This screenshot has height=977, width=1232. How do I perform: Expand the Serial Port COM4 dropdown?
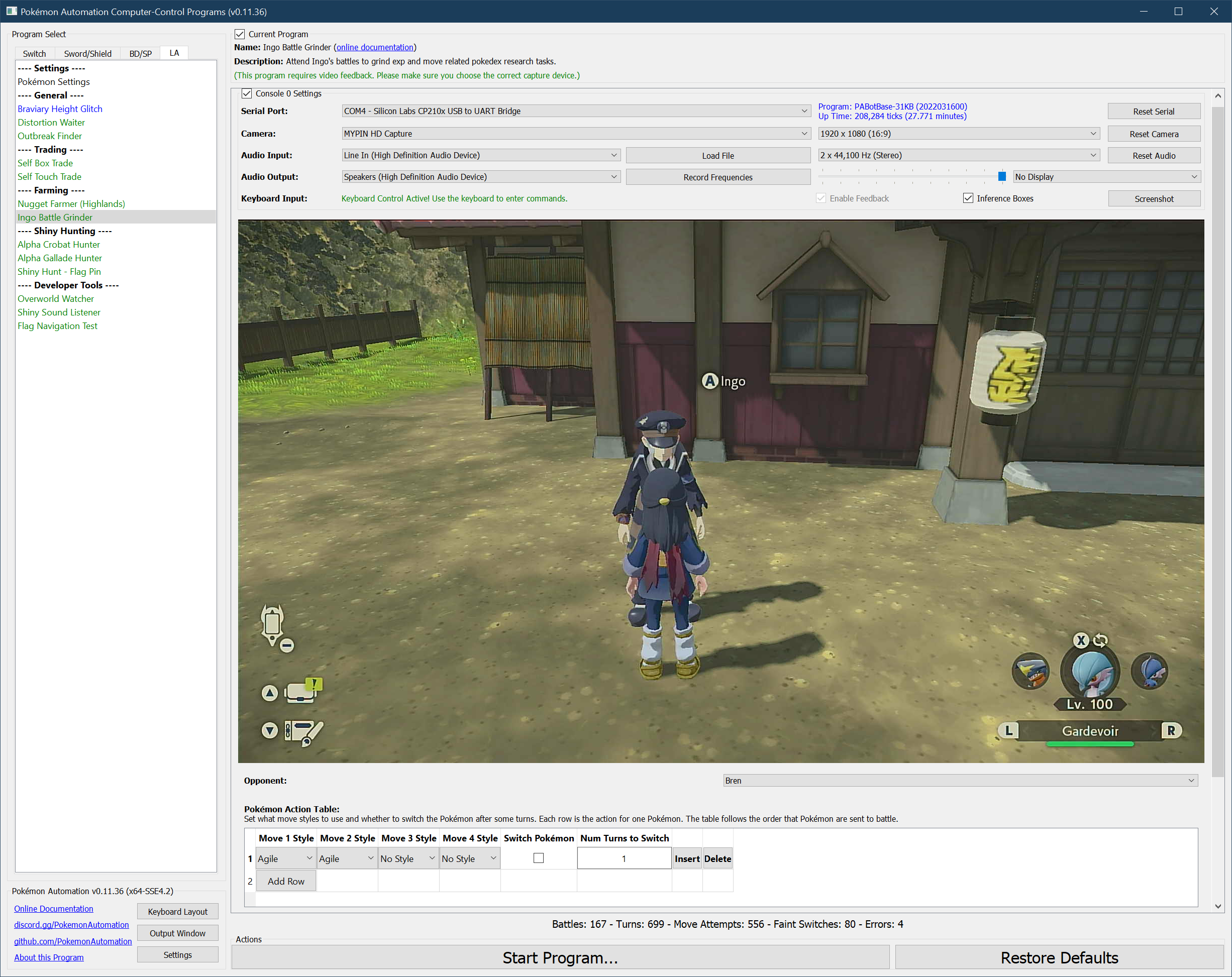click(575, 111)
